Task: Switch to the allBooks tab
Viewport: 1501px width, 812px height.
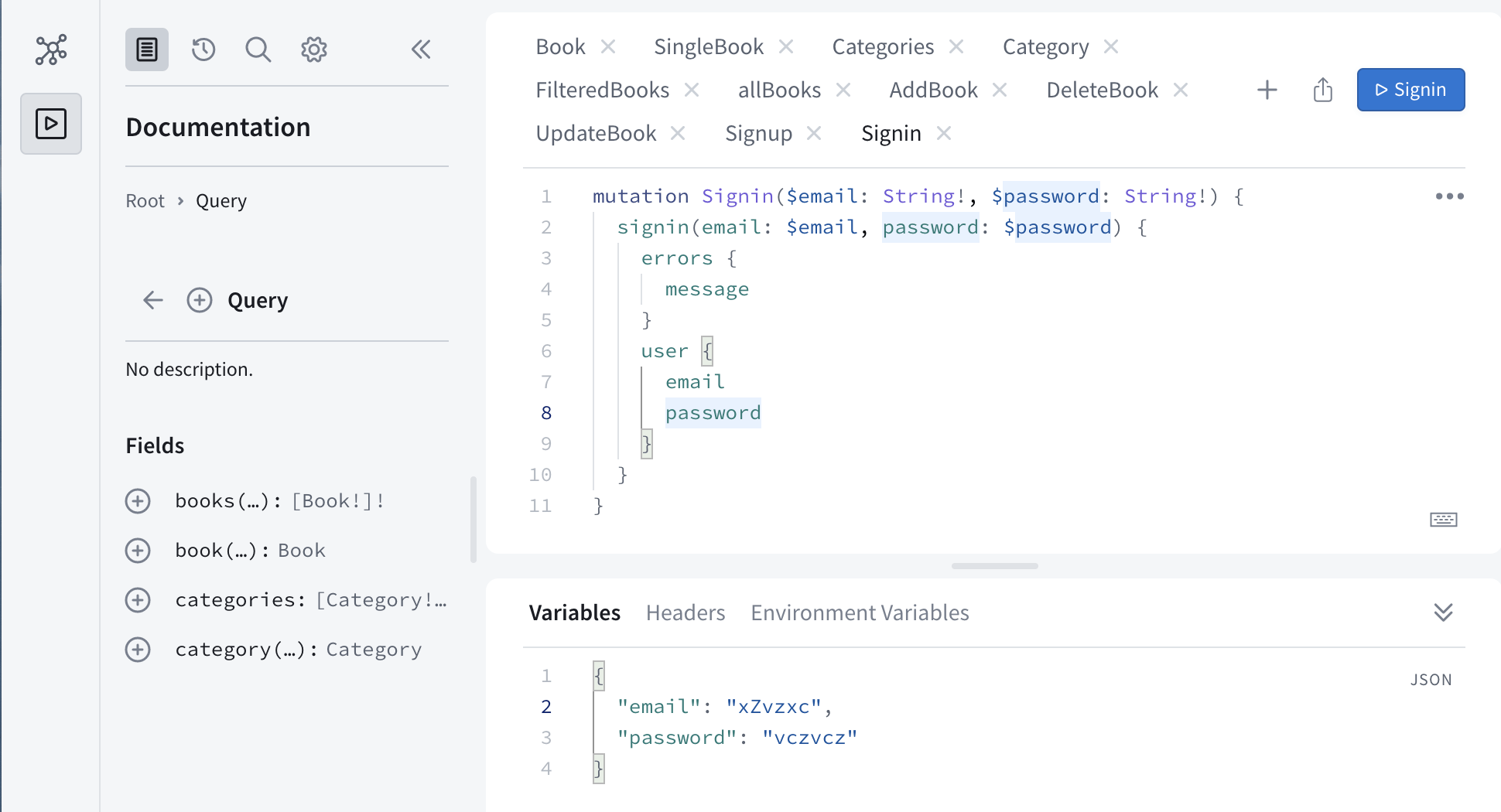Action: 779,90
